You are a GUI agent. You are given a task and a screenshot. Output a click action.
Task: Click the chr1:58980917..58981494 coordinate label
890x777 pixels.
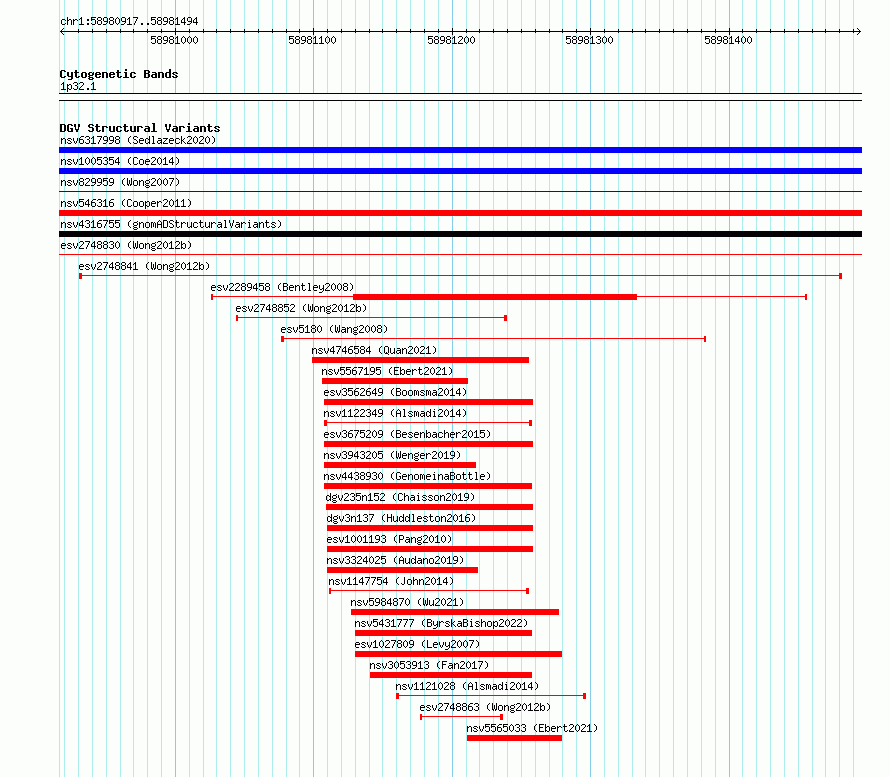point(129,21)
